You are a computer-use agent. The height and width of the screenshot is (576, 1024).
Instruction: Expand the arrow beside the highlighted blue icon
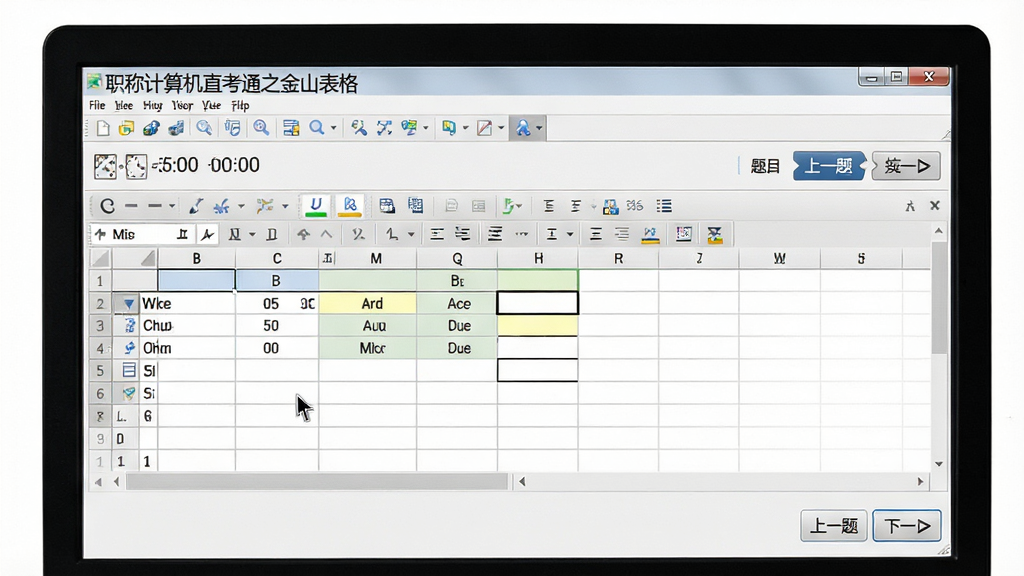coord(539,128)
